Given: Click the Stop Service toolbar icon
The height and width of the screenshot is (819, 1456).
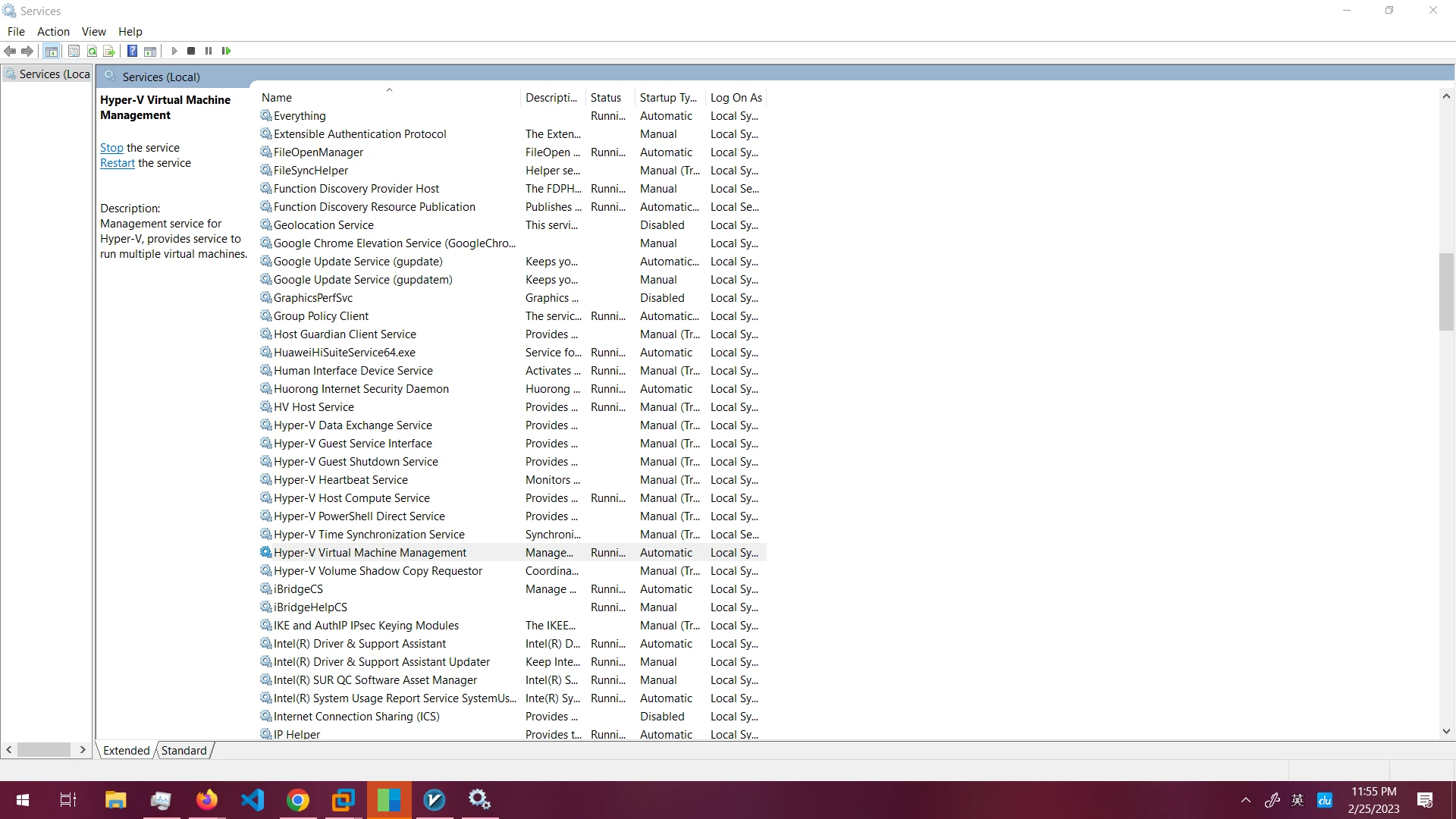Looking at the screenshot, I should pos(191,51).
